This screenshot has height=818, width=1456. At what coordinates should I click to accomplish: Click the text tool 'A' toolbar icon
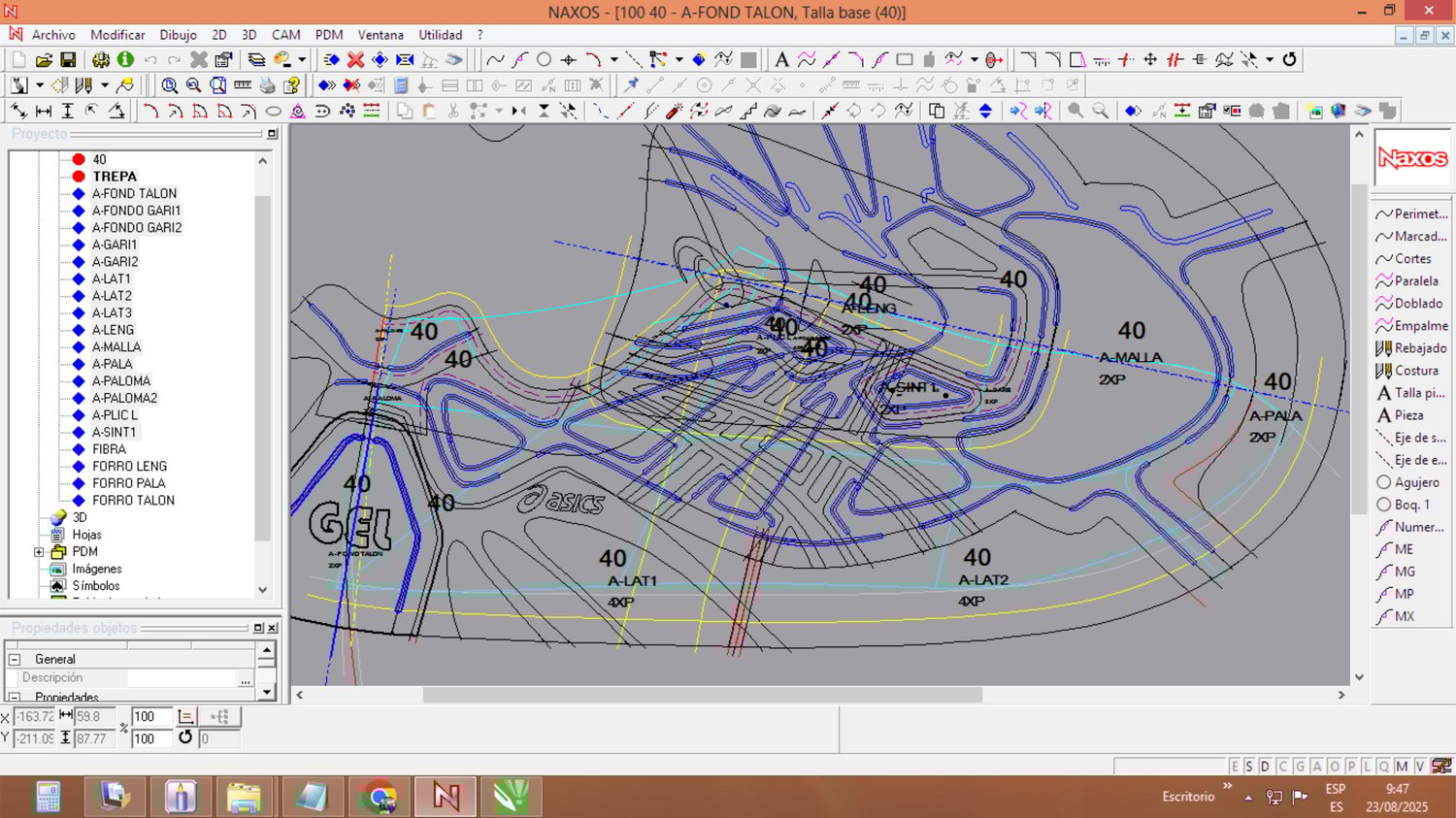[x=781, y=60]
